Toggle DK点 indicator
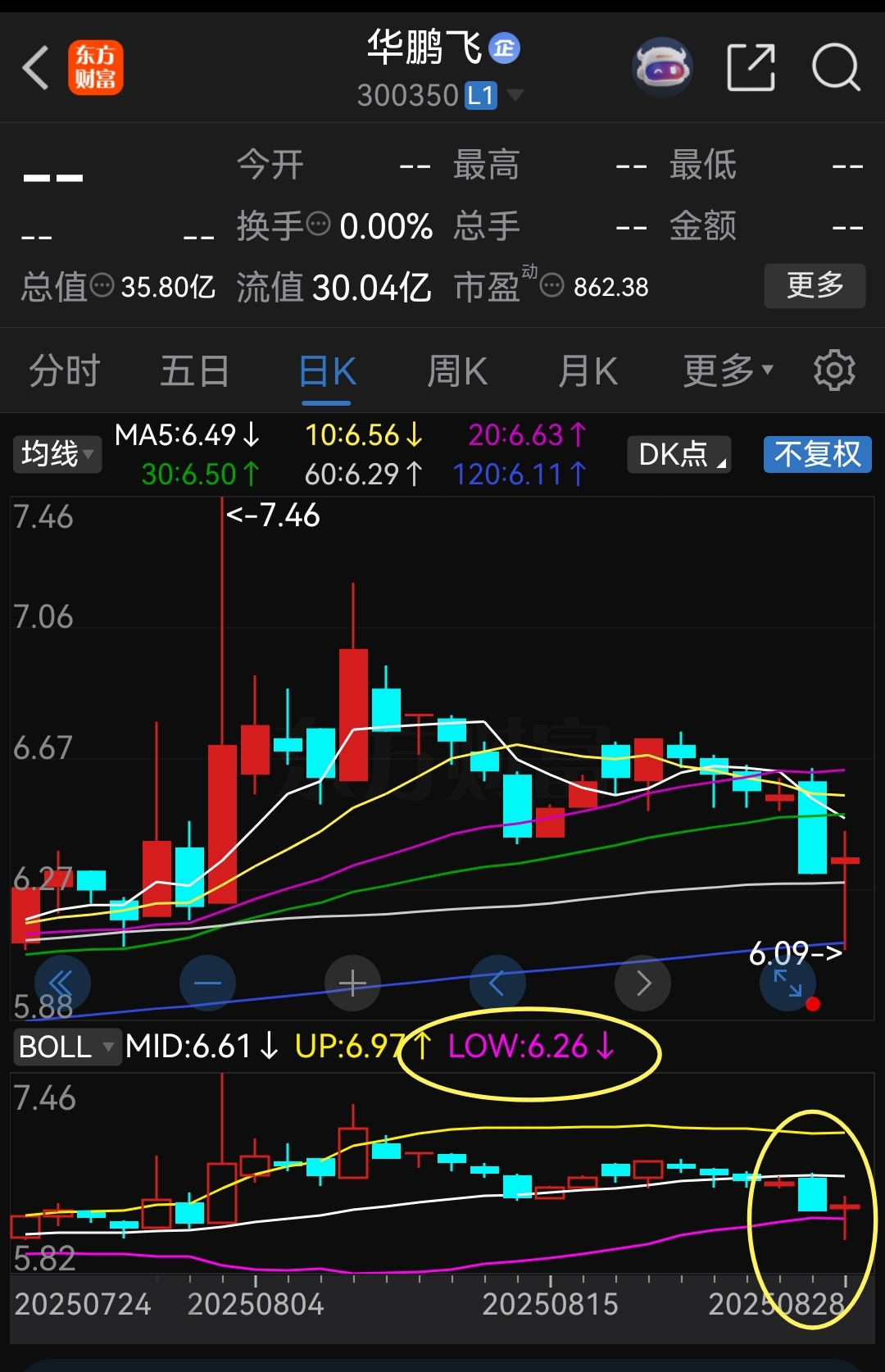 point(679,454)
